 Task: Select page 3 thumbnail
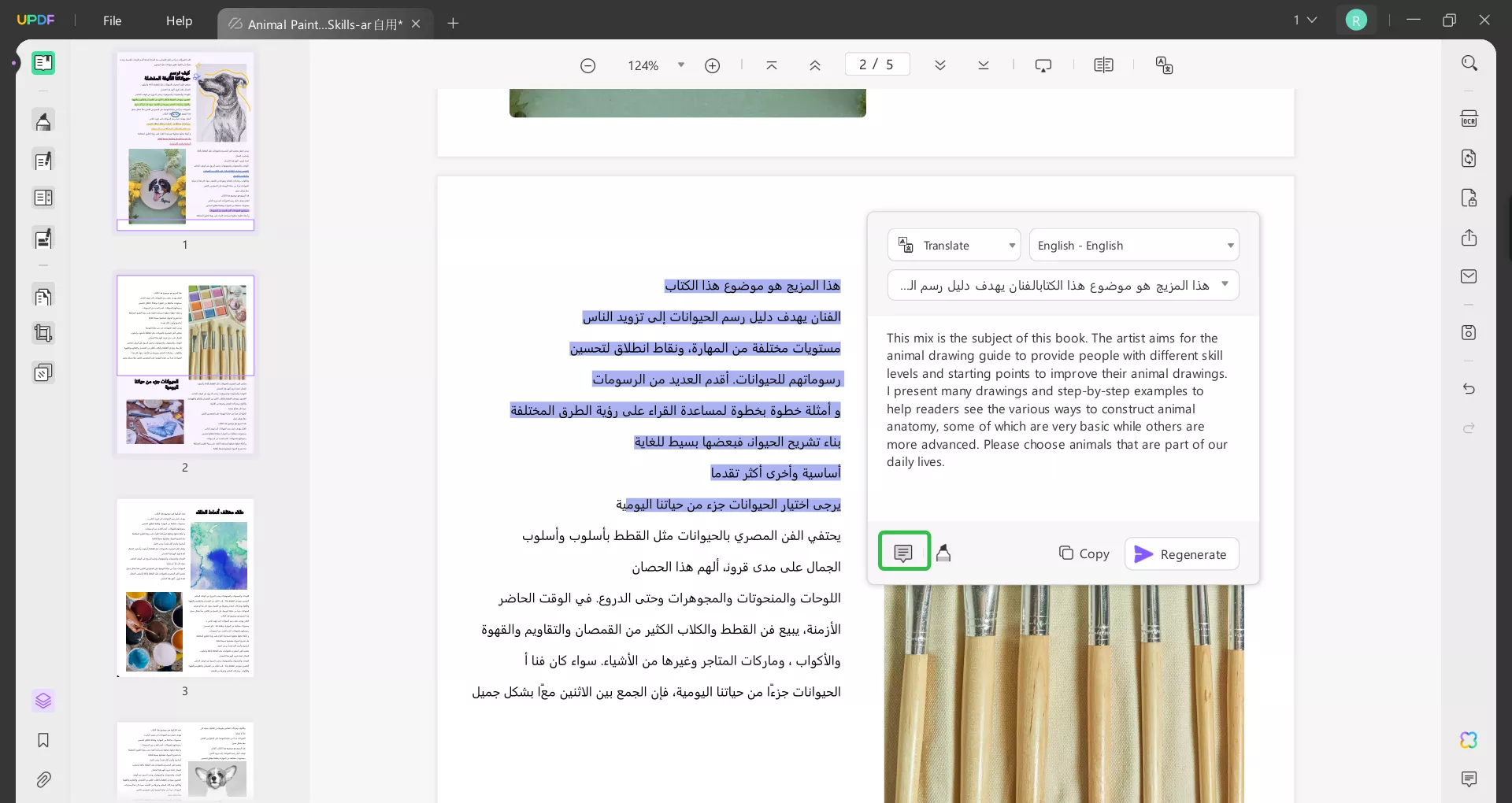click(x=185, y=589)
